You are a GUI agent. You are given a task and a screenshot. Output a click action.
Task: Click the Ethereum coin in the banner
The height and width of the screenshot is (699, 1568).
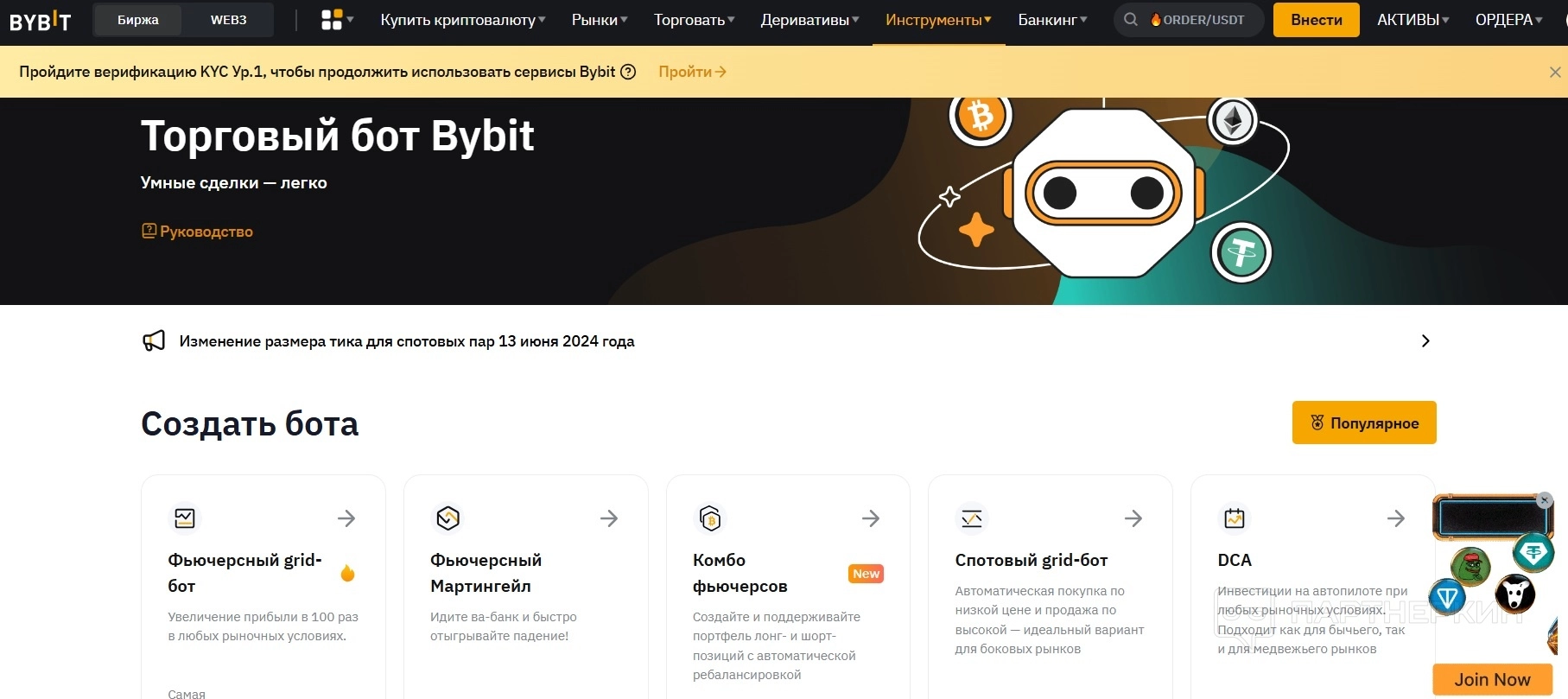pyautogui.click(x=1233, y=121)
